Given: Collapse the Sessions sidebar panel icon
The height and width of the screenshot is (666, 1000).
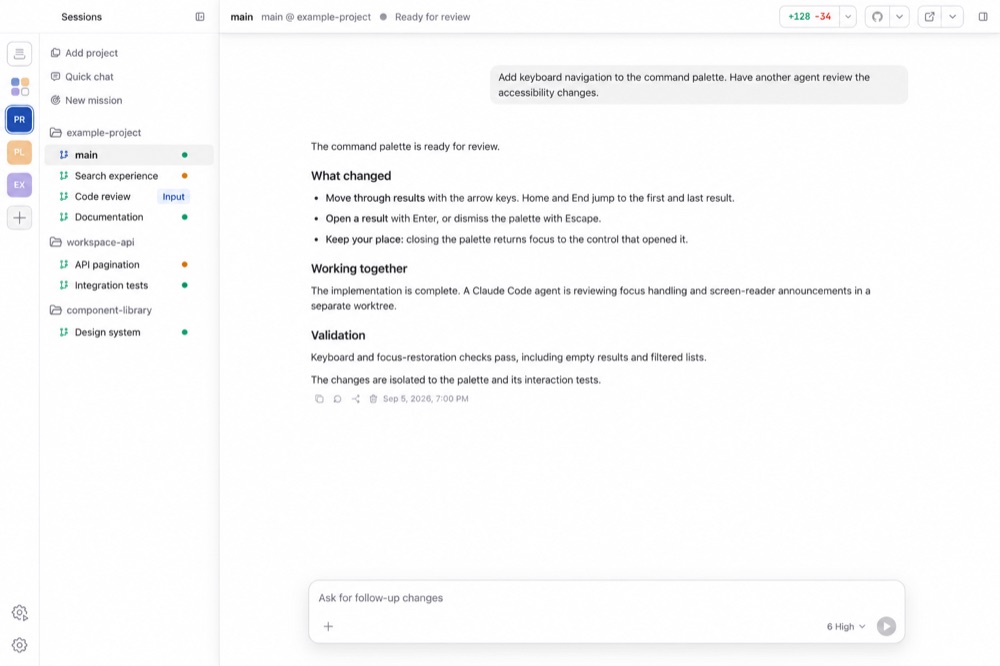Looking at the screenshot, I should click(x=200, y=17).
